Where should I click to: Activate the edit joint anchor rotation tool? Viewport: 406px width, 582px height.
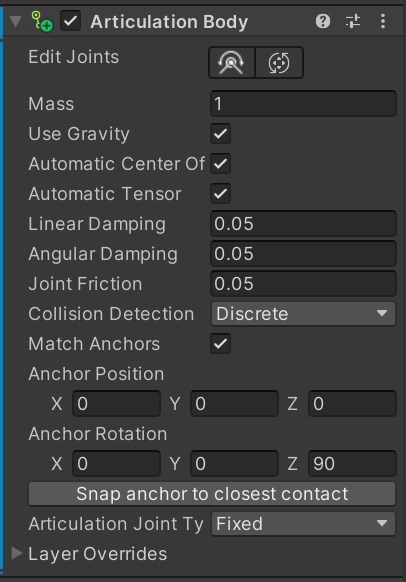click(279, 62)
